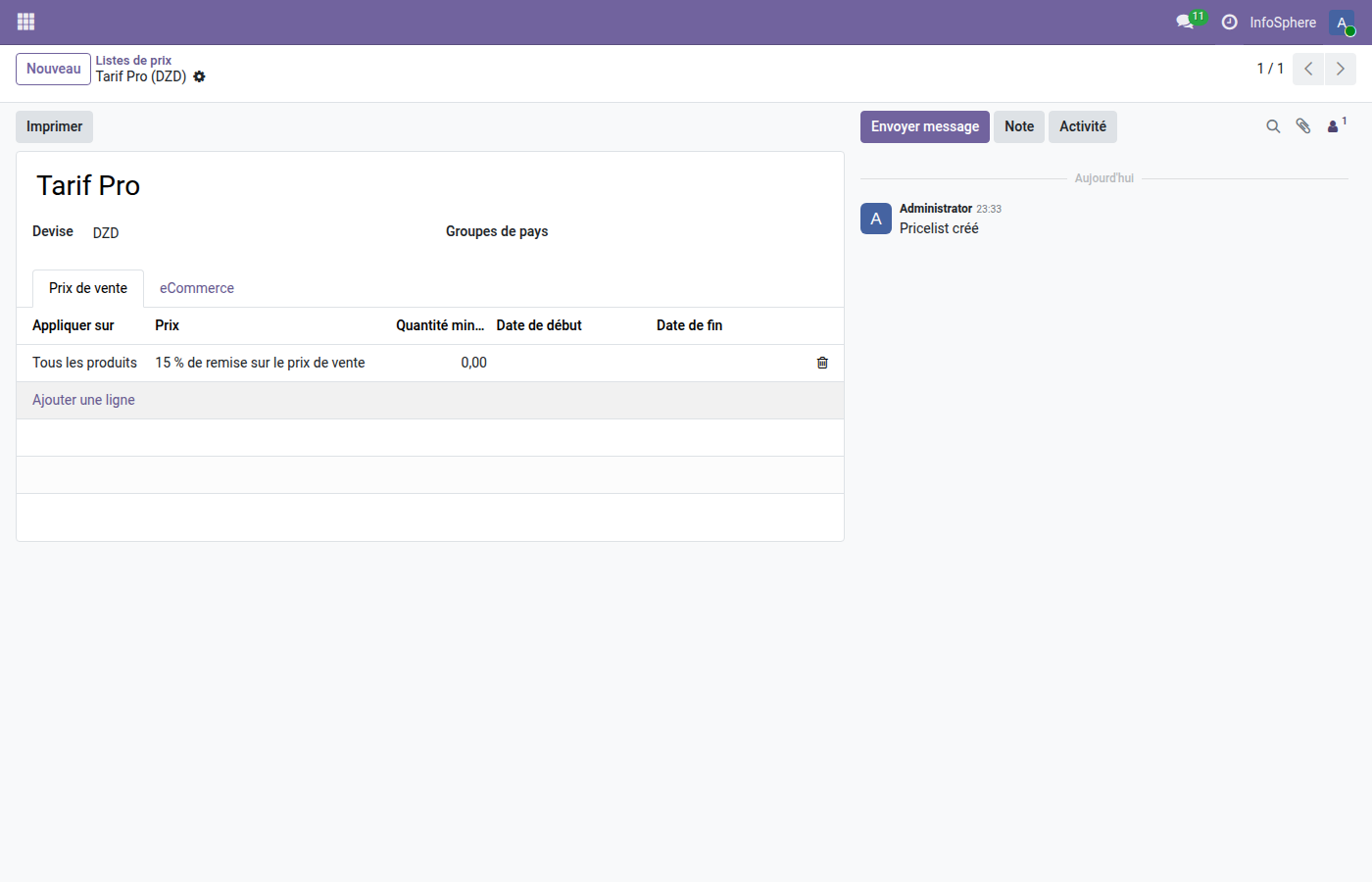Create a new pricelist with Nouveau
Viewport: 1372px width, 882px height.
(x=53, y=69)
